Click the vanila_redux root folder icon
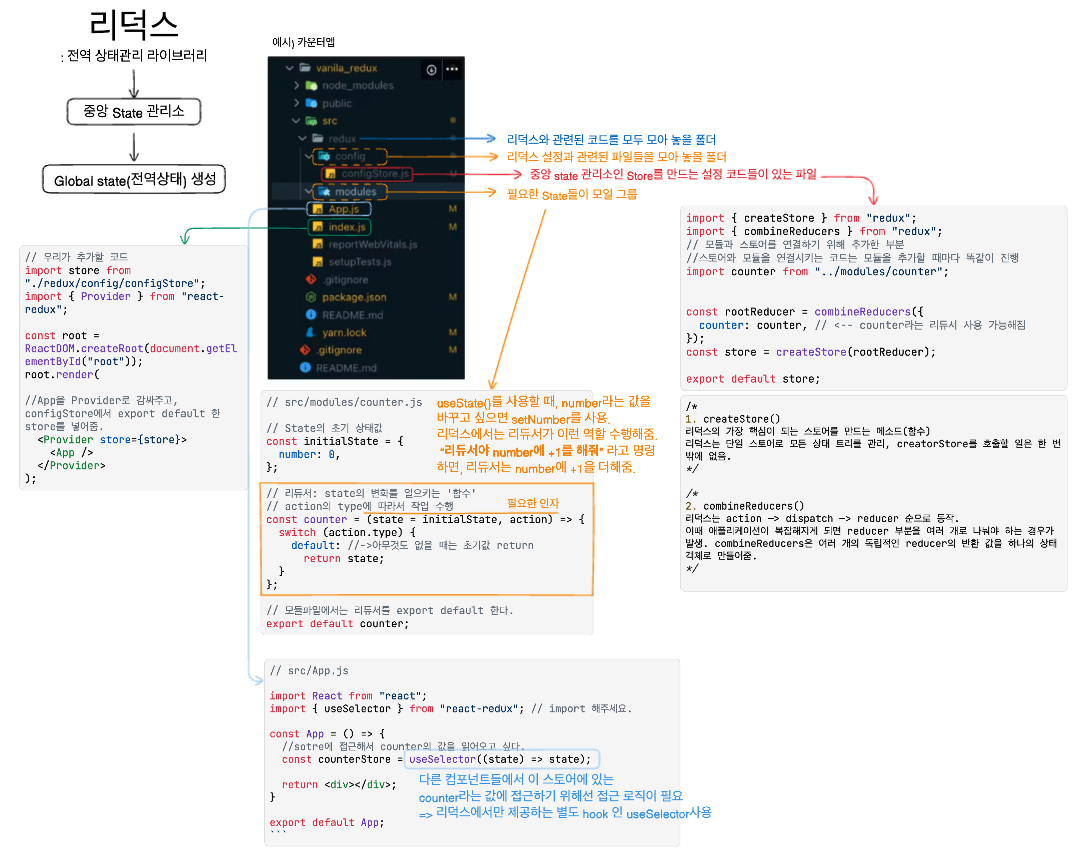The height and width of the screenshot is (868, 1089). (x=305, y=67)
